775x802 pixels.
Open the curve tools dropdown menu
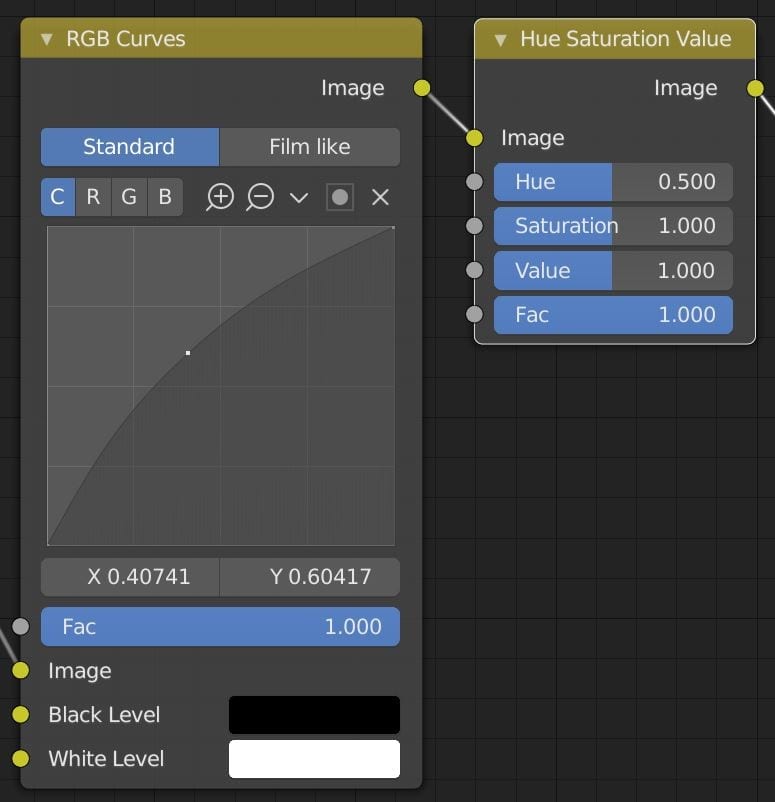pyautogui.click(x=299, y=197)
